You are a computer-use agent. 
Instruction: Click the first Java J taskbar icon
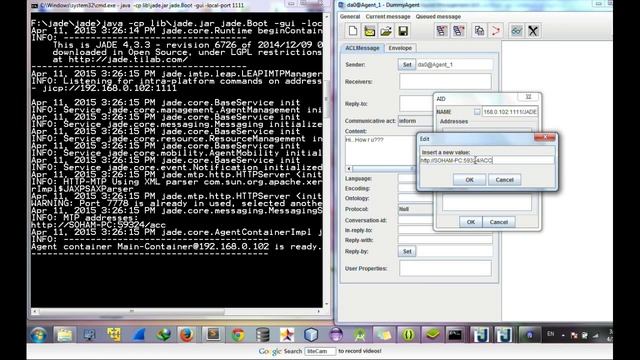(480, 335)
